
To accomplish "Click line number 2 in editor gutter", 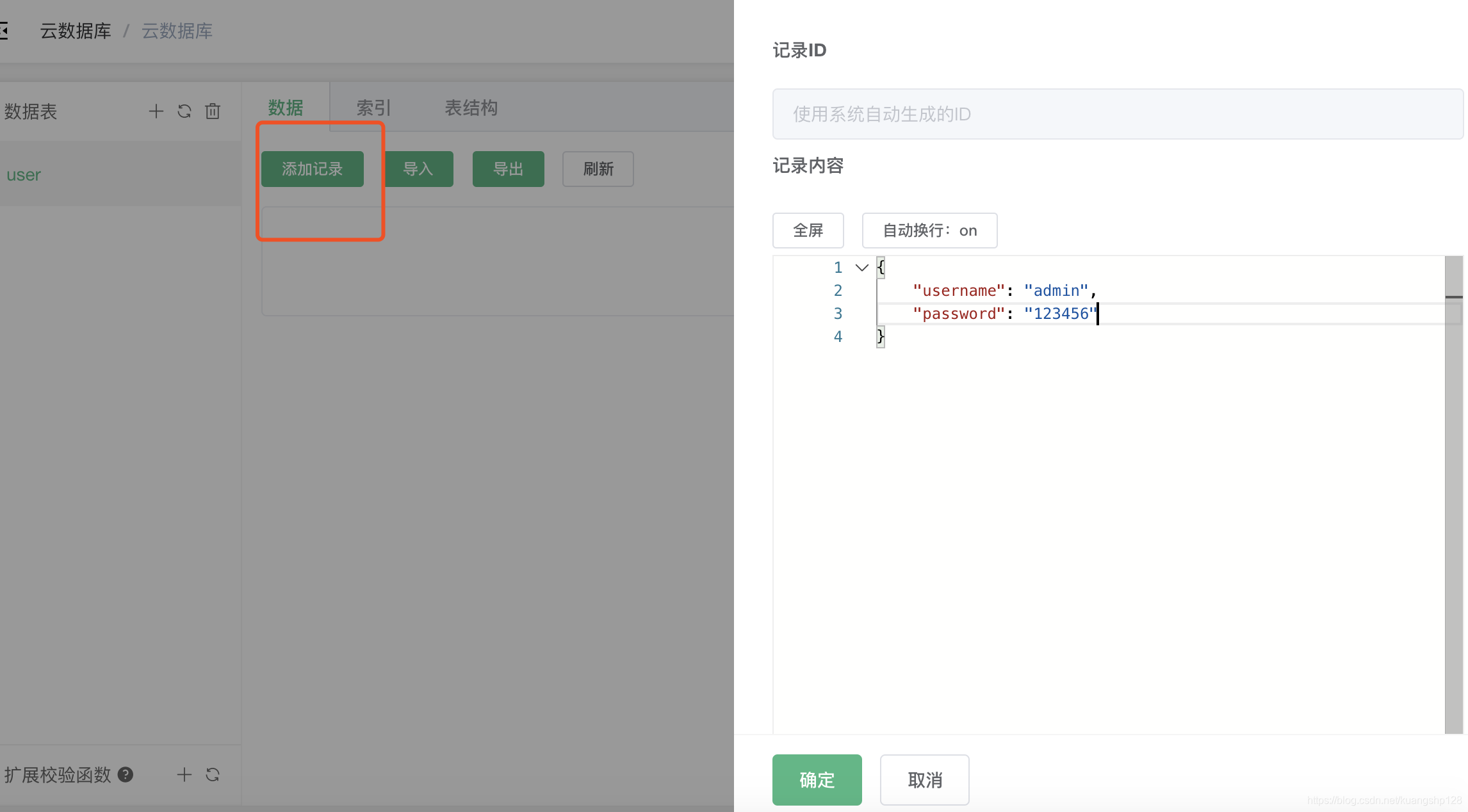I will (x=838, y=291).
